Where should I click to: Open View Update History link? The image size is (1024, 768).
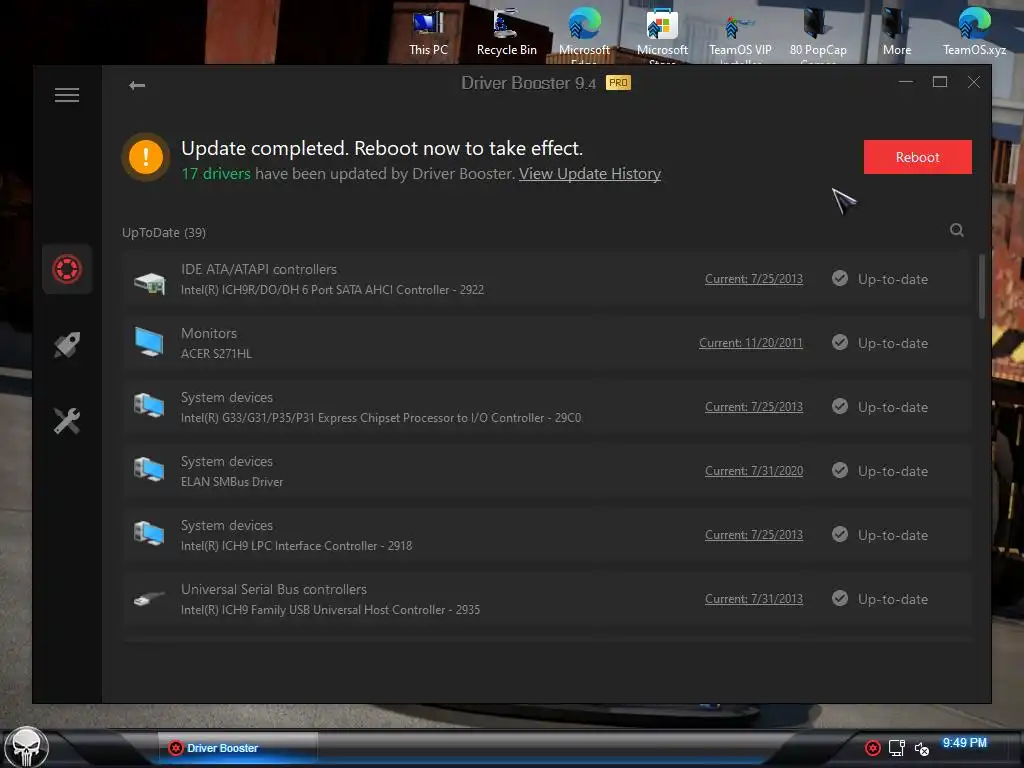click(590, 174)
